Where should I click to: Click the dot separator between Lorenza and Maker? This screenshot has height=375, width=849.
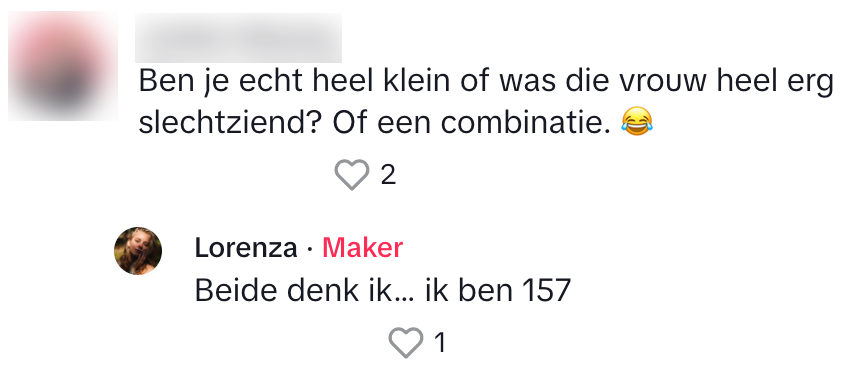(x=310, y=249)
